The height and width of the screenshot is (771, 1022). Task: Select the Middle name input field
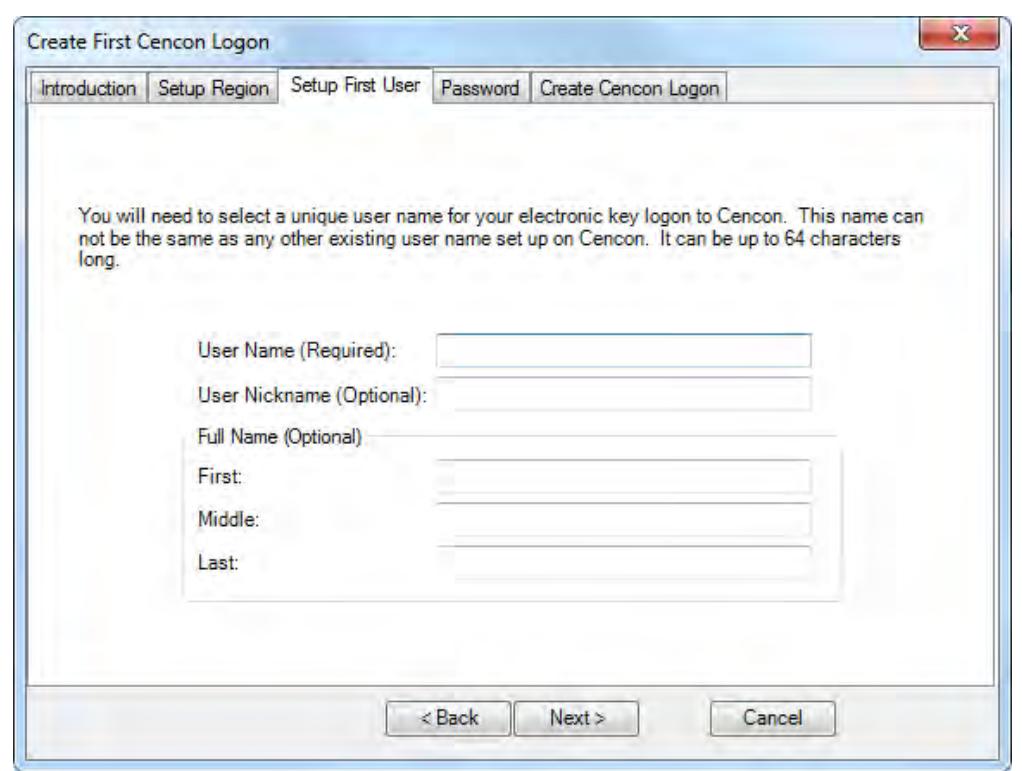coord(624,519)
